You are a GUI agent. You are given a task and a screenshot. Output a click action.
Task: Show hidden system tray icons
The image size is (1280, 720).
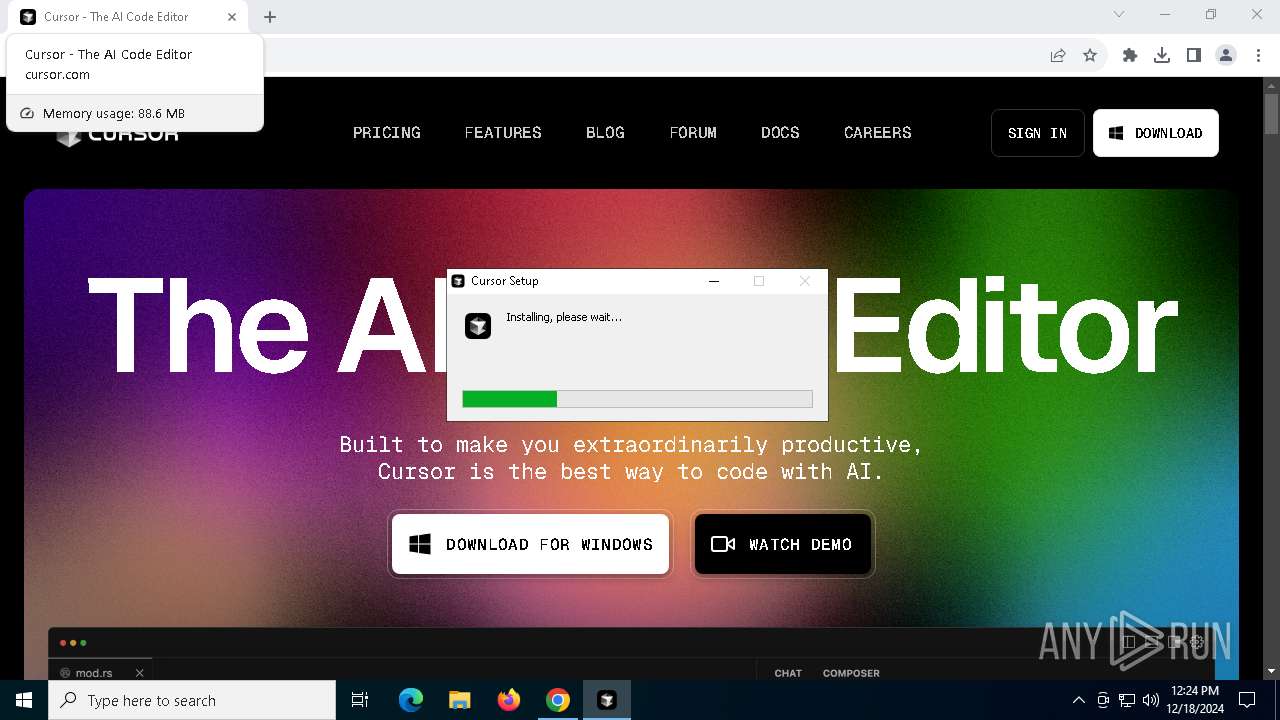pos(1078,700)
